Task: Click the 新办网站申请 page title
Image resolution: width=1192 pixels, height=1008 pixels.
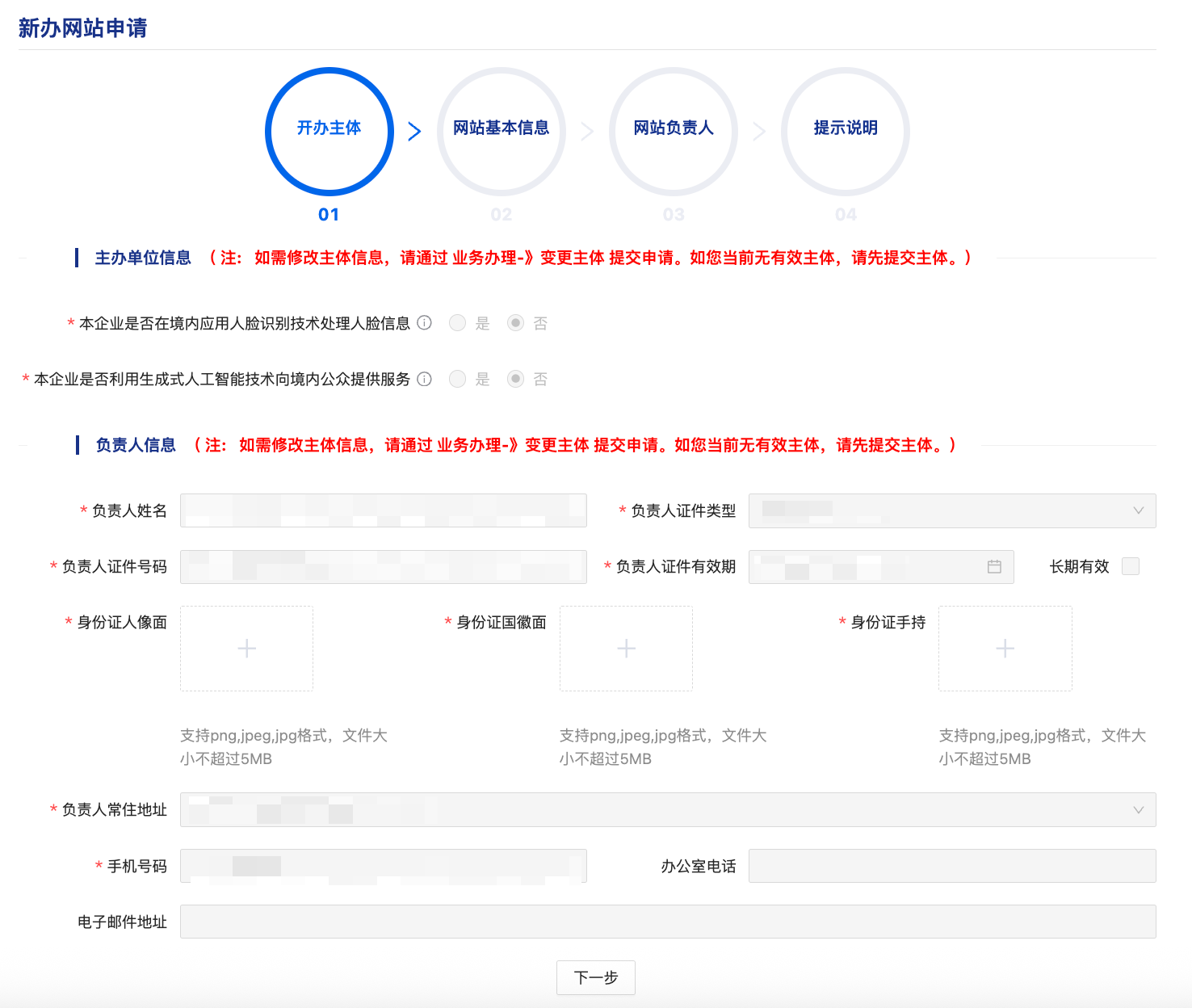Action: [83, 28]
